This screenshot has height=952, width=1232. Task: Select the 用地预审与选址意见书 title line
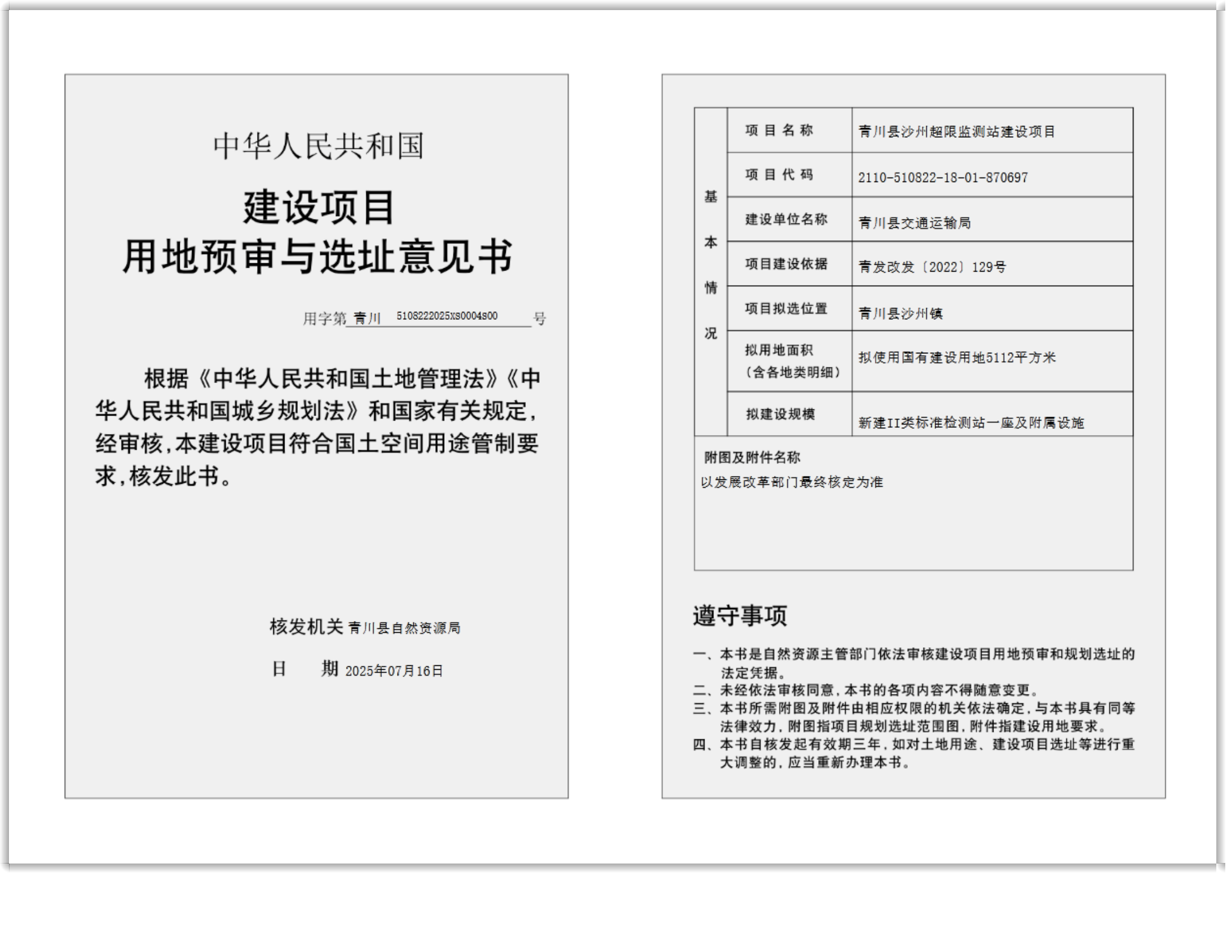tap(318, 257)
